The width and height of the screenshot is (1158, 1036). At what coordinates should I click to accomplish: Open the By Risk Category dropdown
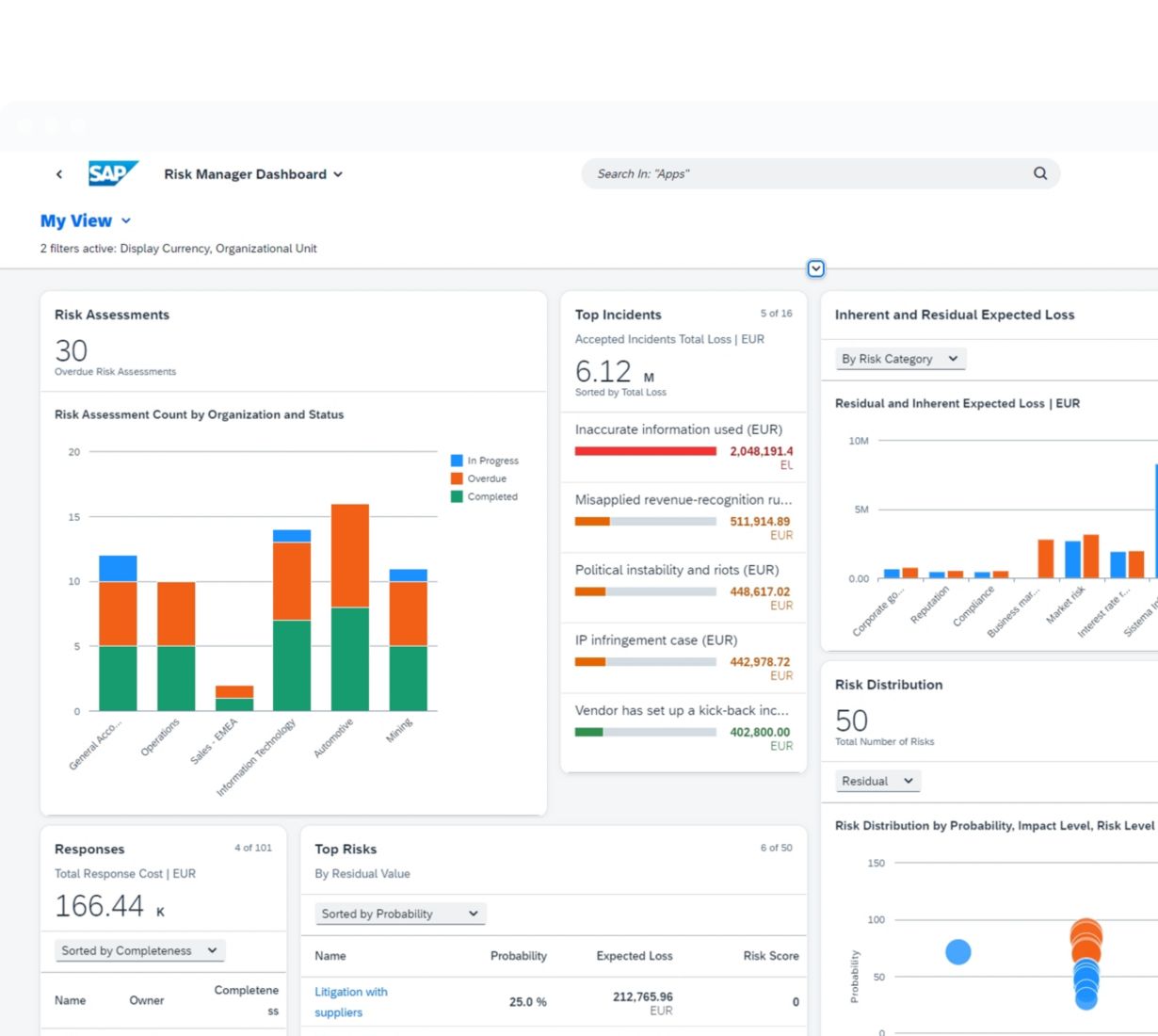pos(899,359)
